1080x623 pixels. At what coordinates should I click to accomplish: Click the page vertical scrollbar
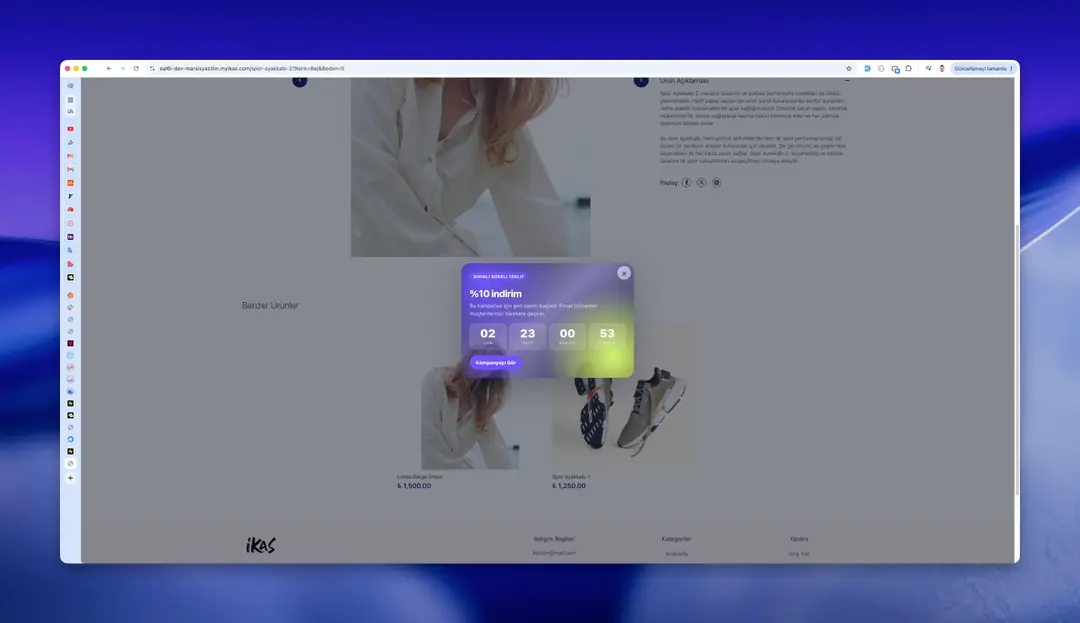tap(1017, 359)
